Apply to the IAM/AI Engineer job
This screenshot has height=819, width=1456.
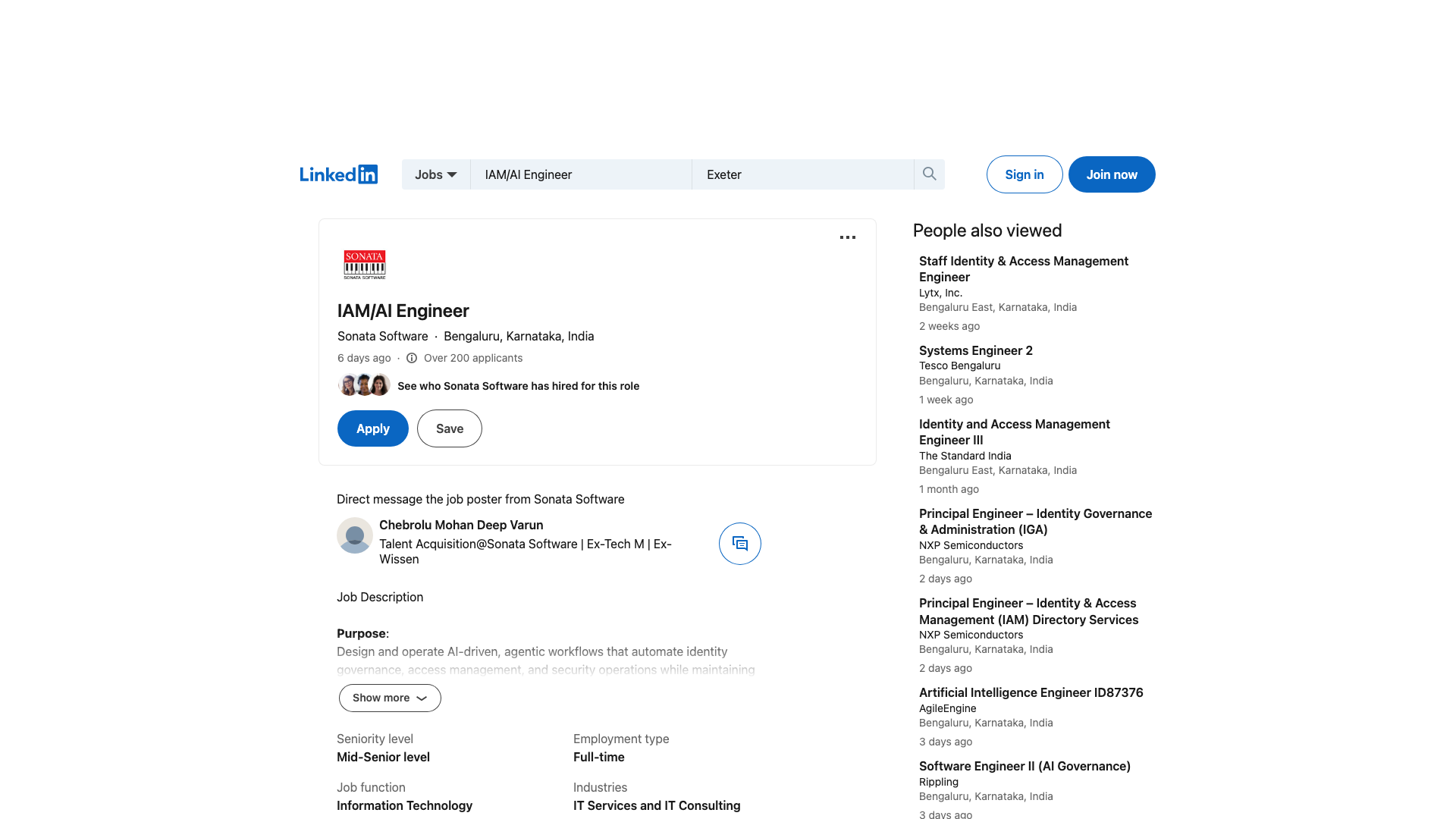(373, 428)
